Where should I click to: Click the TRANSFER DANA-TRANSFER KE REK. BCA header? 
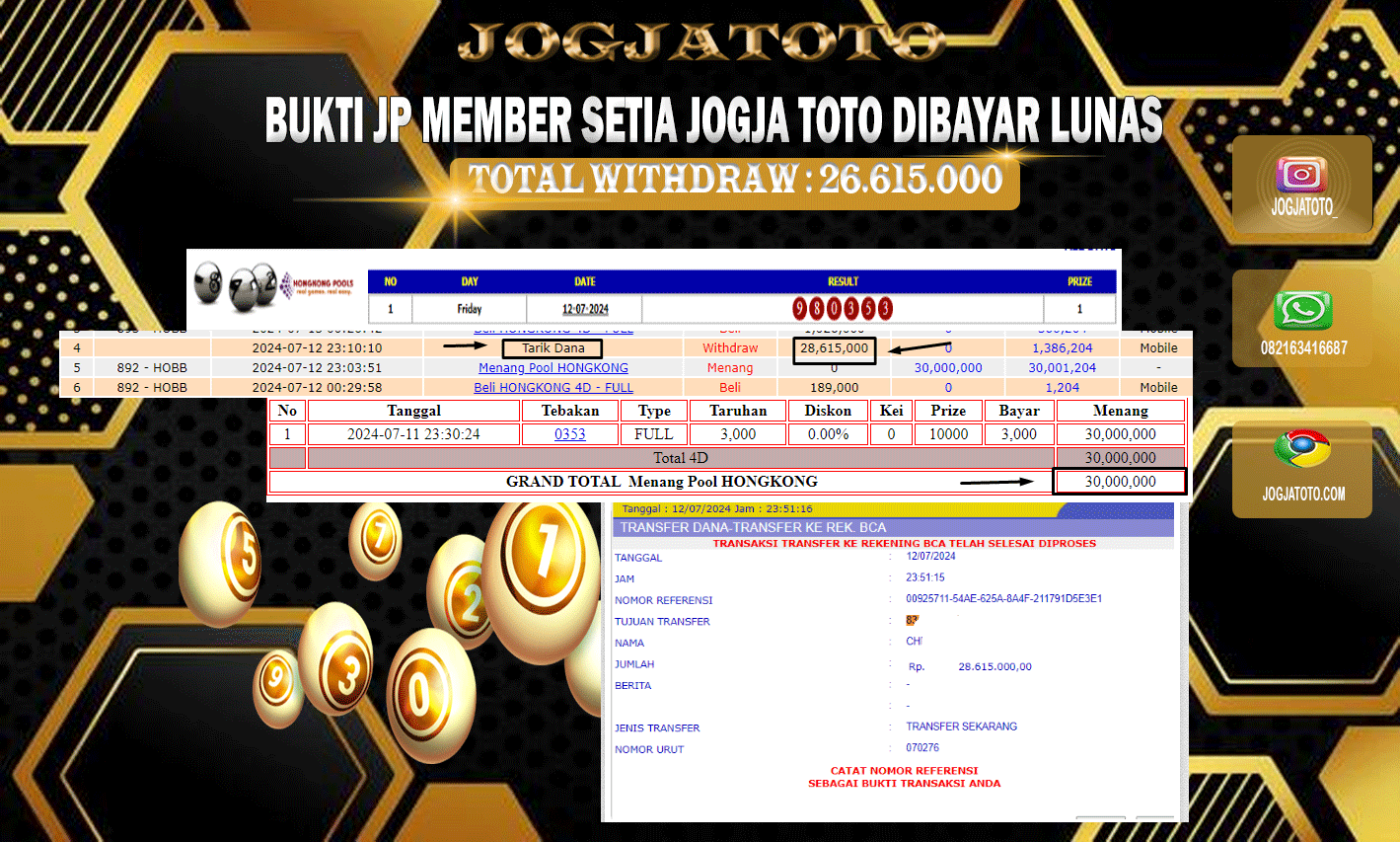point(754,527)
